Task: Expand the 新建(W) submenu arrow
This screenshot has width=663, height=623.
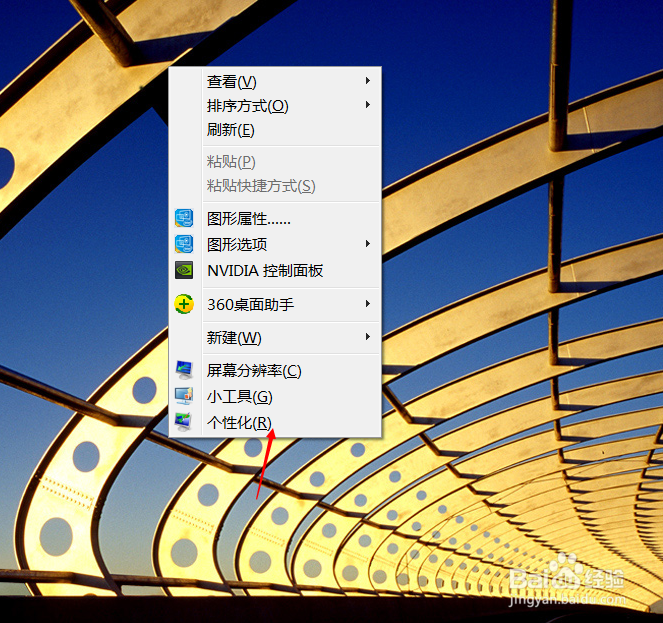Action: tap(368, 337)
